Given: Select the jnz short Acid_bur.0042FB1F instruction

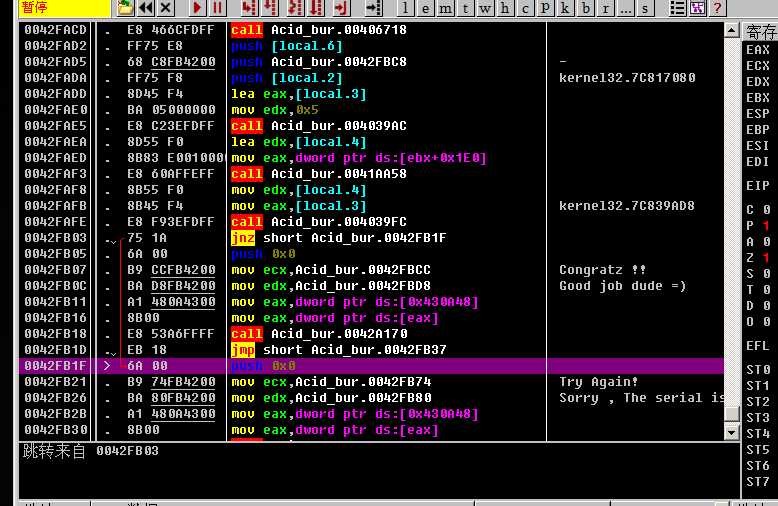Looking at the screenshot, I should (338, 238).
